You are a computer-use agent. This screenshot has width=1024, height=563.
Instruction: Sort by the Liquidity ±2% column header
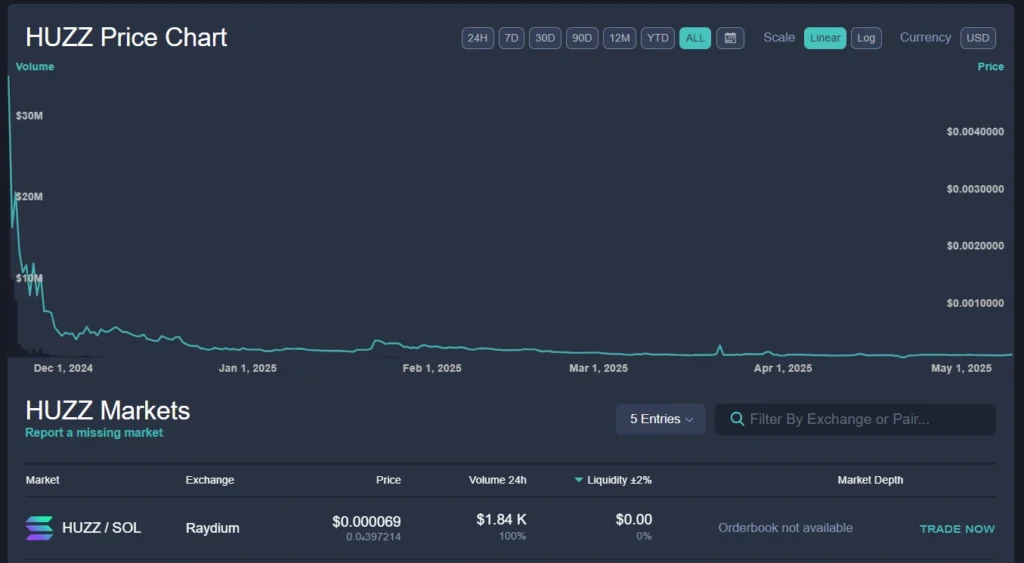[619, 480]
